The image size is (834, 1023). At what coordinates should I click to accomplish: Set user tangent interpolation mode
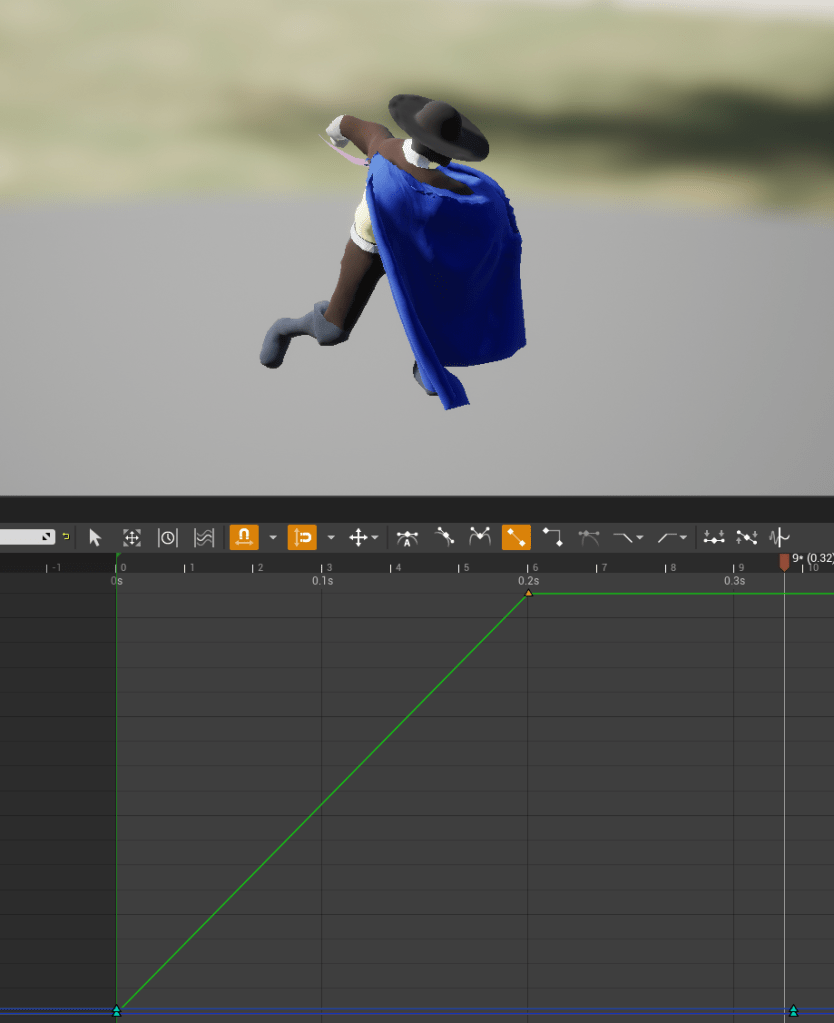[445, 538]
